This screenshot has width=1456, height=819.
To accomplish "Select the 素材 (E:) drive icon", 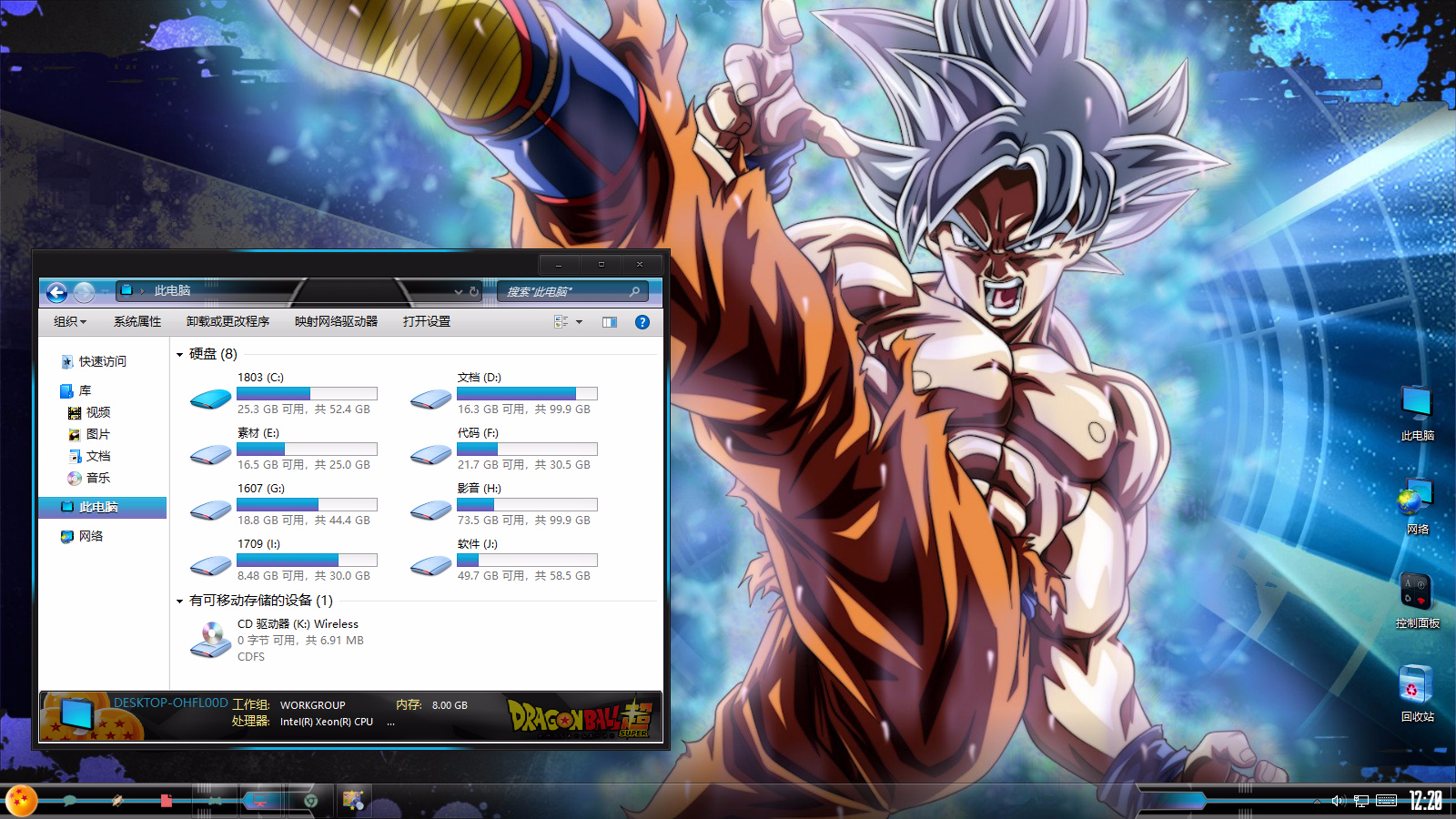I will click(x=211, y=453).
